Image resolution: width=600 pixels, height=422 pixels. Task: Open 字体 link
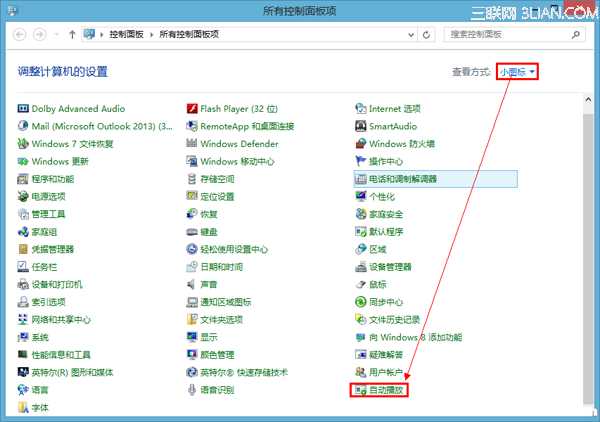point(40,408)
